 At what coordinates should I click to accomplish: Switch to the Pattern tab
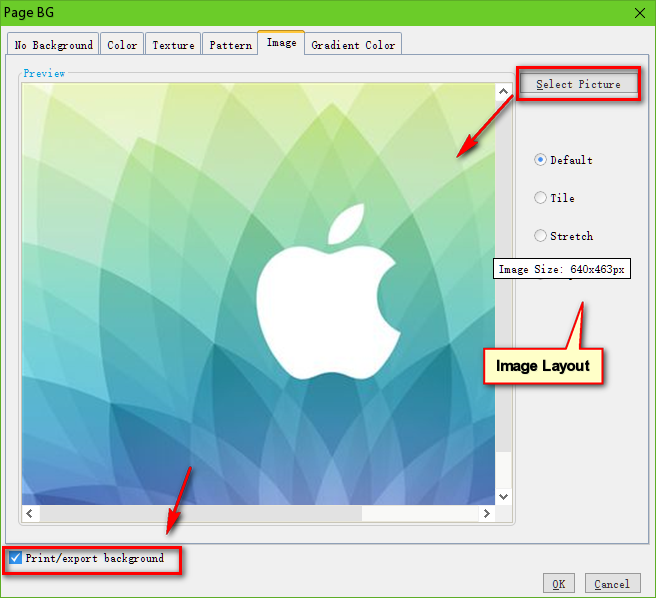[230, 44]
